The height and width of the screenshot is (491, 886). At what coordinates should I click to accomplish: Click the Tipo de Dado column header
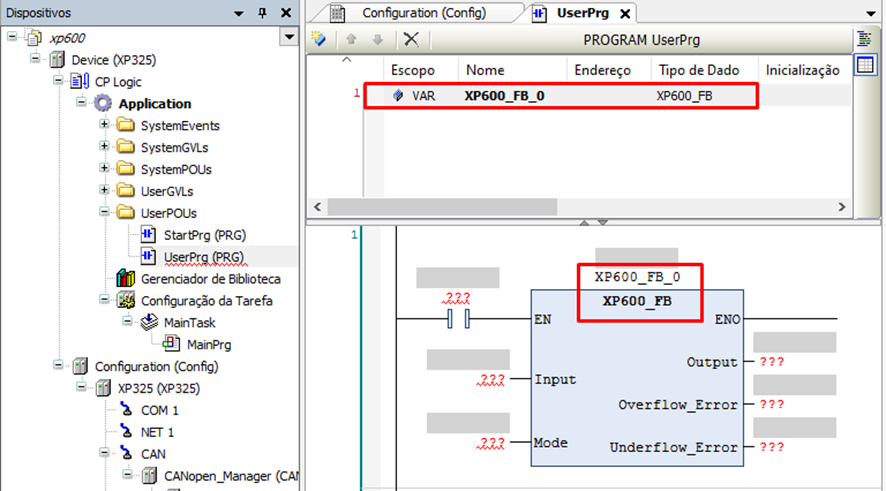click(x=699, y=70)
